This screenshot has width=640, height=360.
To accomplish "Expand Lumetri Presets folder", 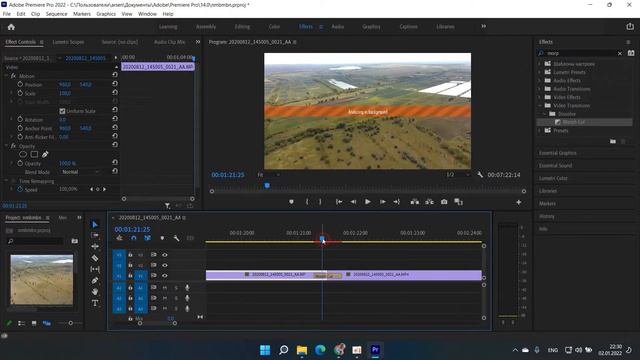I will (540, 72).
